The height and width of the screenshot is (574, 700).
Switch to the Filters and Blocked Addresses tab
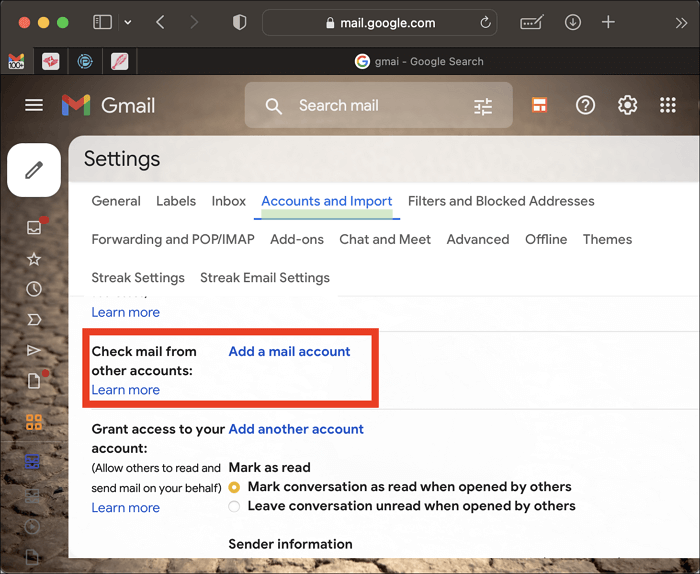coord(501,201)
